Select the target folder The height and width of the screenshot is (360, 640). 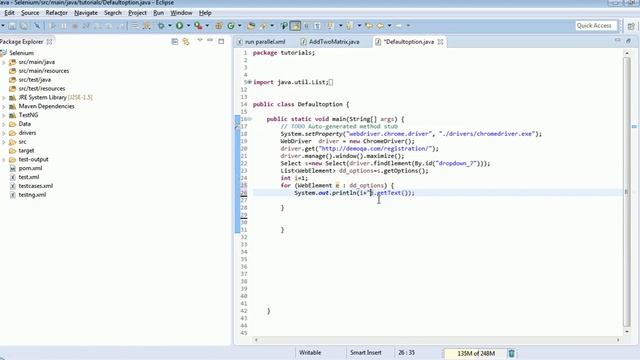click(26, 151)
